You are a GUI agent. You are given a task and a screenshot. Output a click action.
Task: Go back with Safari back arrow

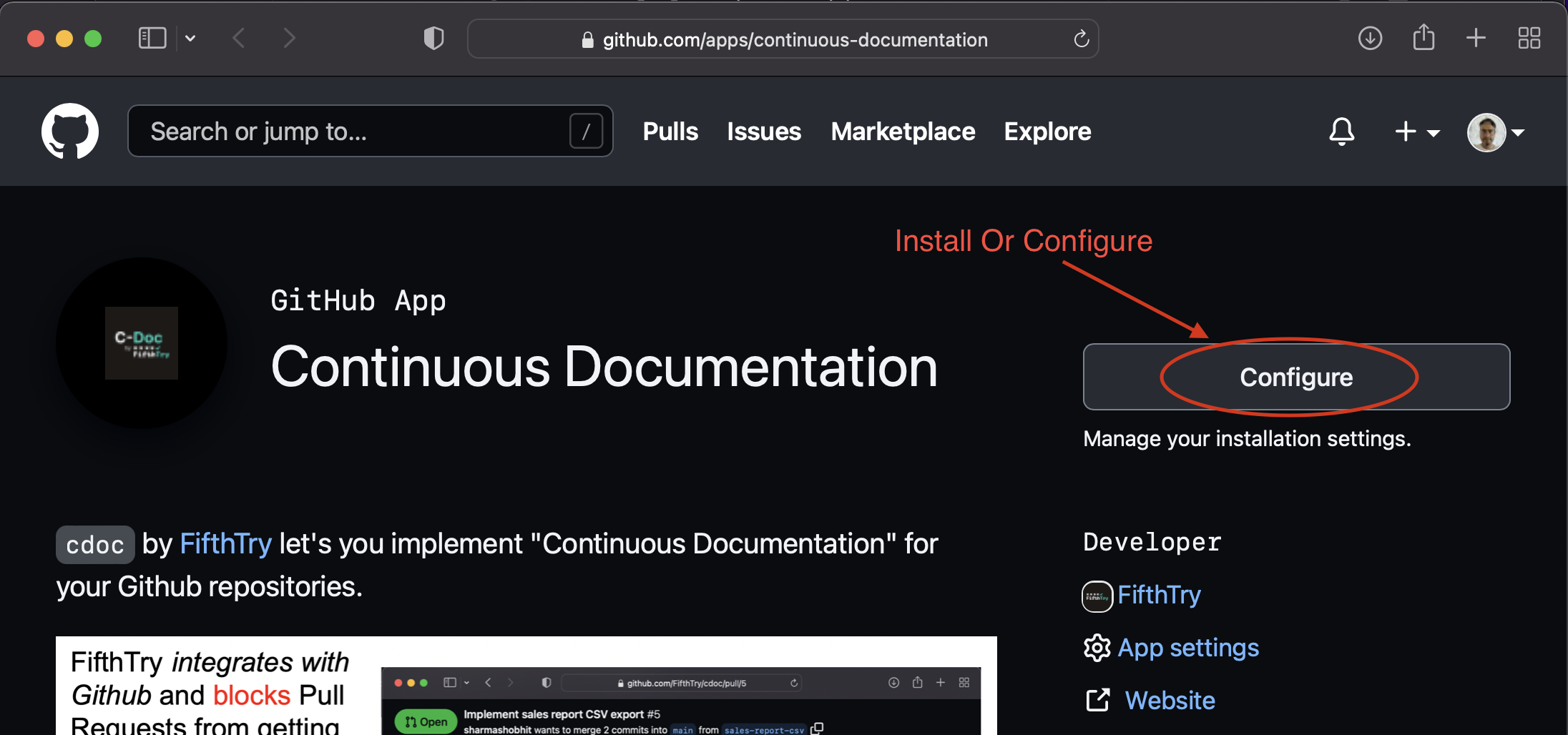point(239,38)
